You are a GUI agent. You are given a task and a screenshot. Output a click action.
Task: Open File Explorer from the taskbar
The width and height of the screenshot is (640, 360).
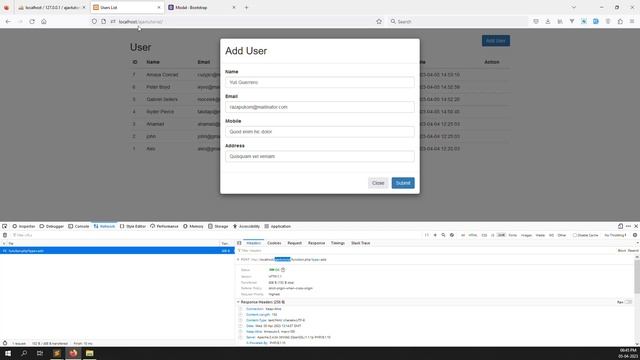[x=89, y=353]
